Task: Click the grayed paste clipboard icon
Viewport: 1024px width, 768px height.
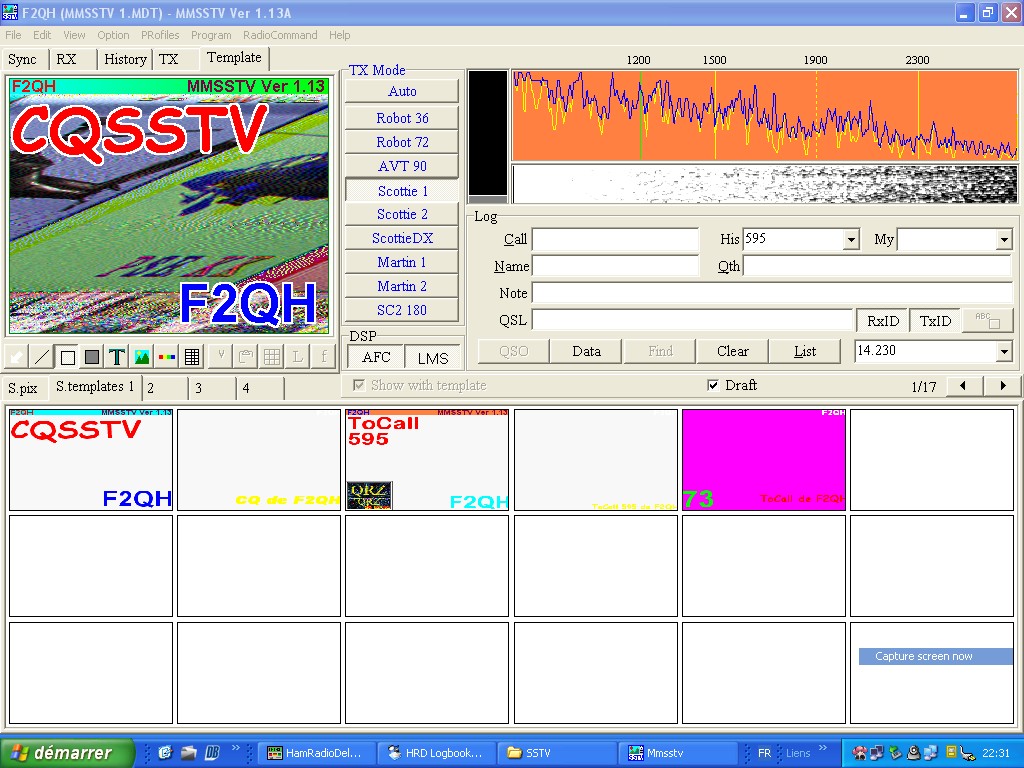Action: point(246,357)
